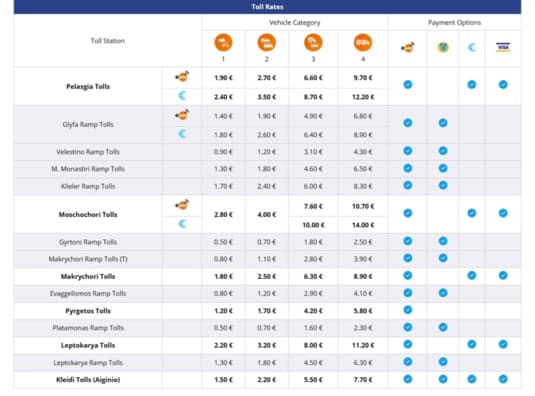Click Glyfa Ramp Tolls globe column checkmark

tap(443, 122)
